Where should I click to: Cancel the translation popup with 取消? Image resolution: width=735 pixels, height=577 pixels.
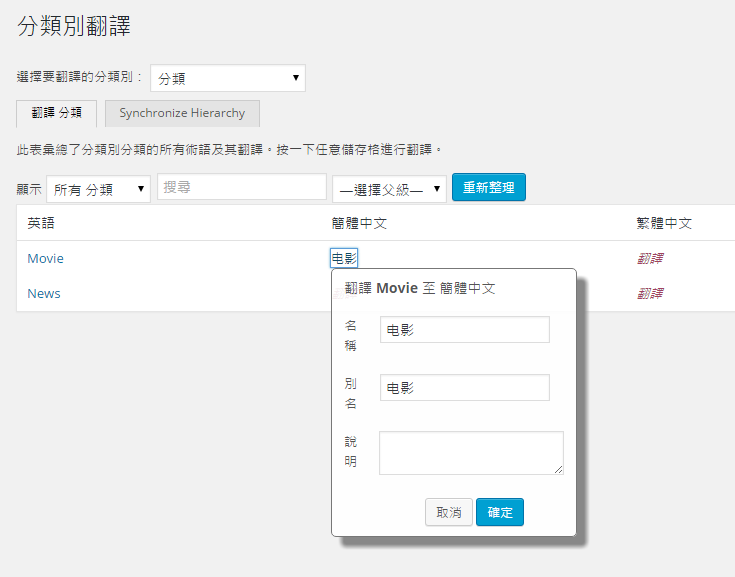click(x=448, y=512)
